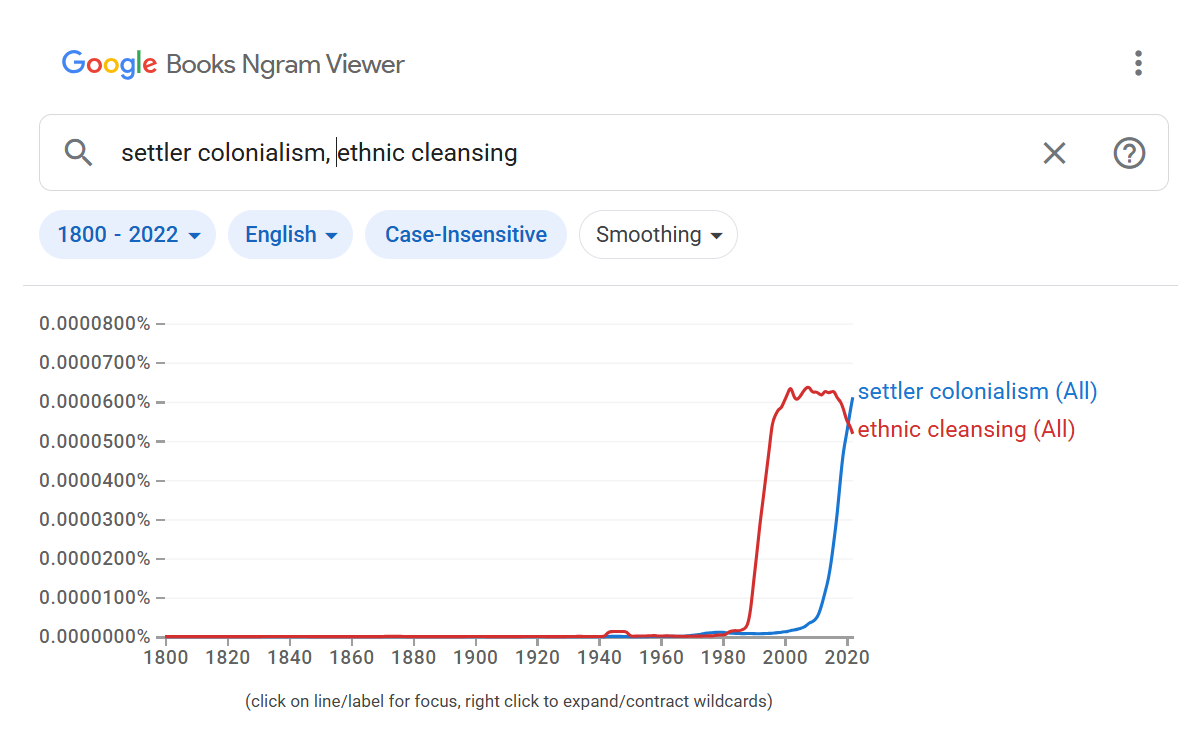Click the 0.0000600% y-axis label
This screenshot has width=1201, height=754.
[x=95, y=402]
